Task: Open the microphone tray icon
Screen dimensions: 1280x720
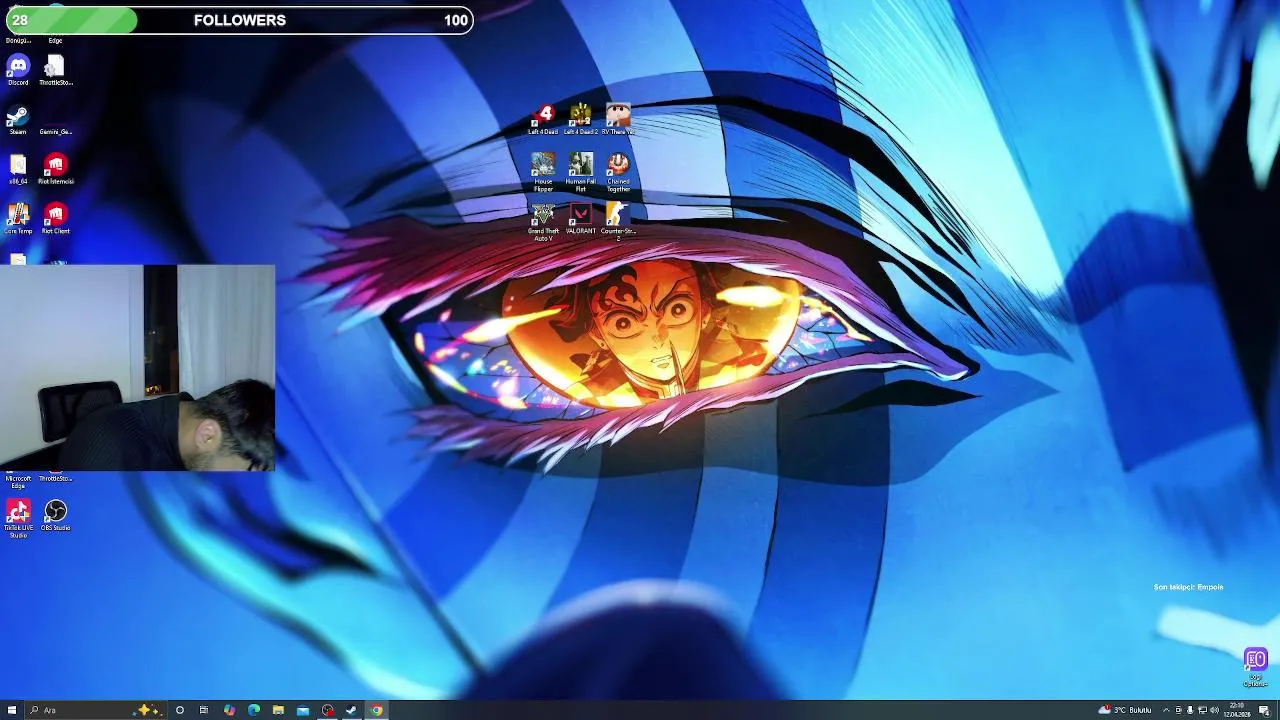Action: [x=1190, y=710]
